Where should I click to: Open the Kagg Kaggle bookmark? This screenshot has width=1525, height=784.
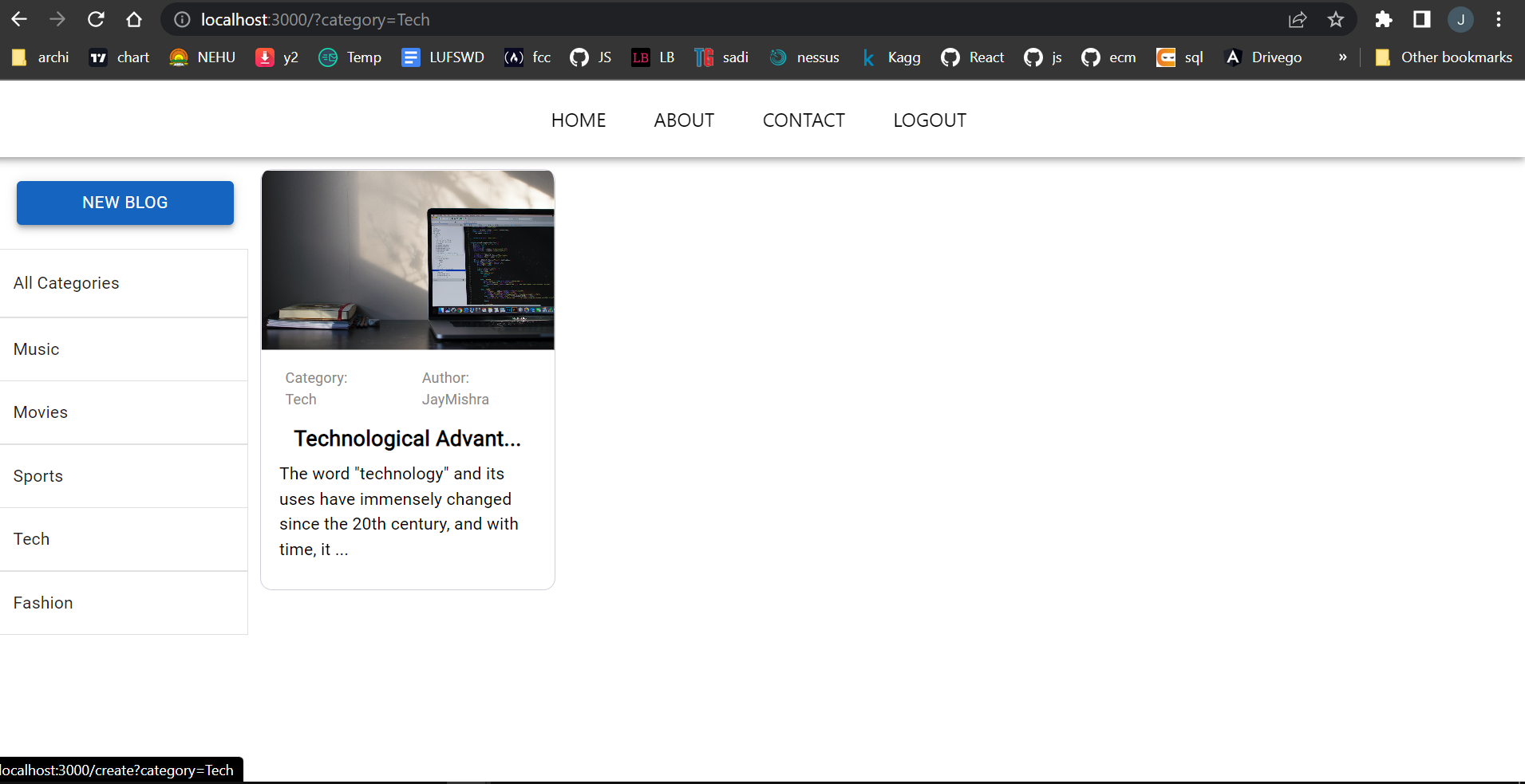tap(891, 57)
